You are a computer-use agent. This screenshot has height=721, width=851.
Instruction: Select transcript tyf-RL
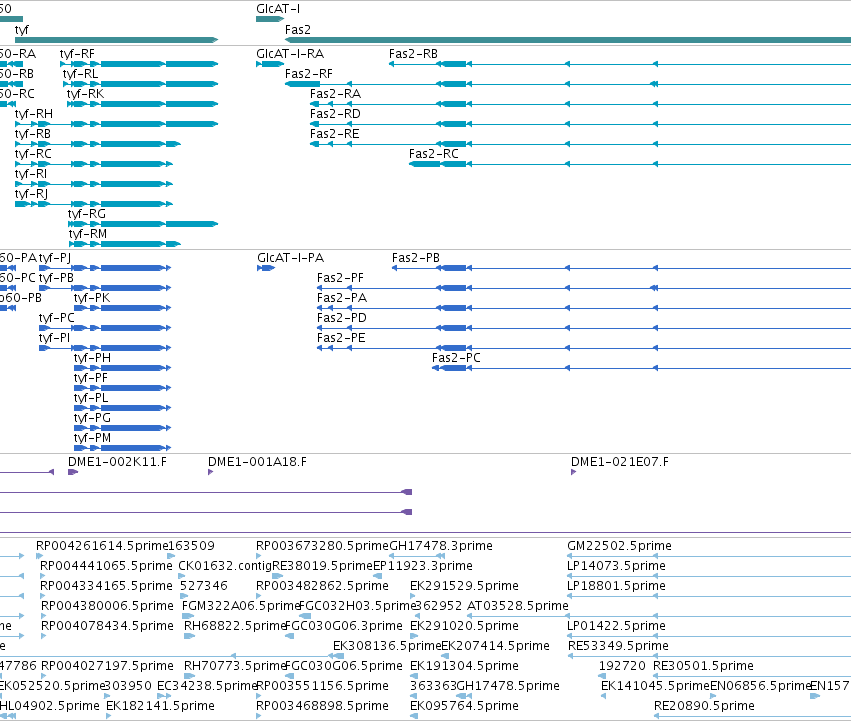[141, 84]
